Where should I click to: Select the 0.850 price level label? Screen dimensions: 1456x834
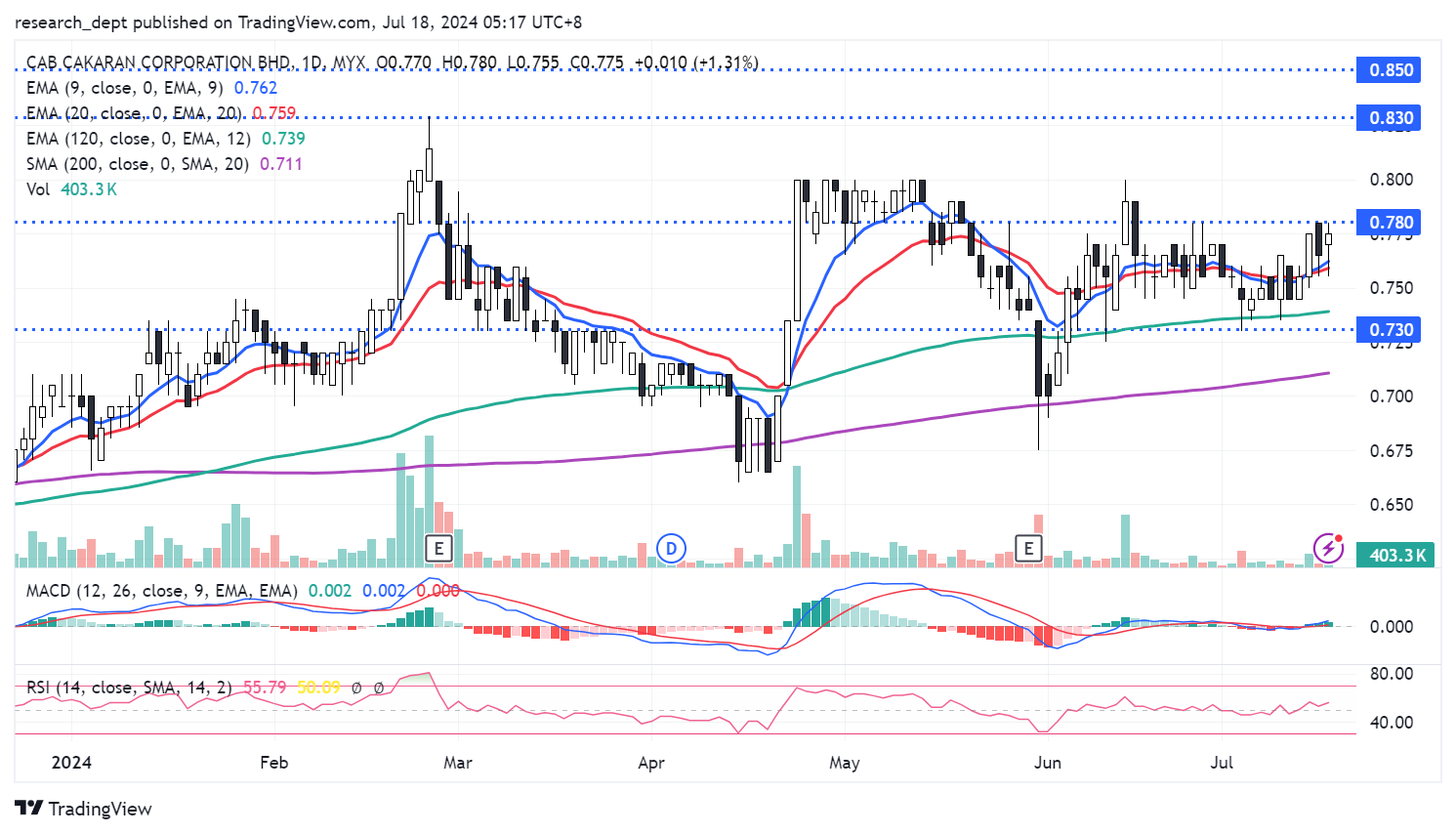tap(1391, 70)
